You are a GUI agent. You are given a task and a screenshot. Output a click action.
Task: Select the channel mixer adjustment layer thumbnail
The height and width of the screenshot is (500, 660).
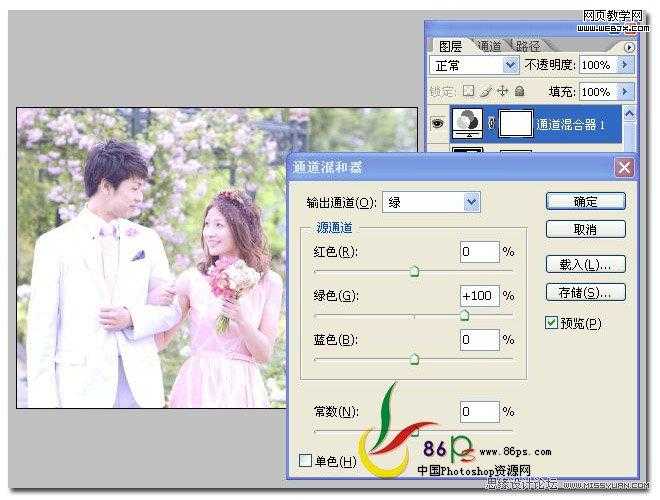[467, 123]
